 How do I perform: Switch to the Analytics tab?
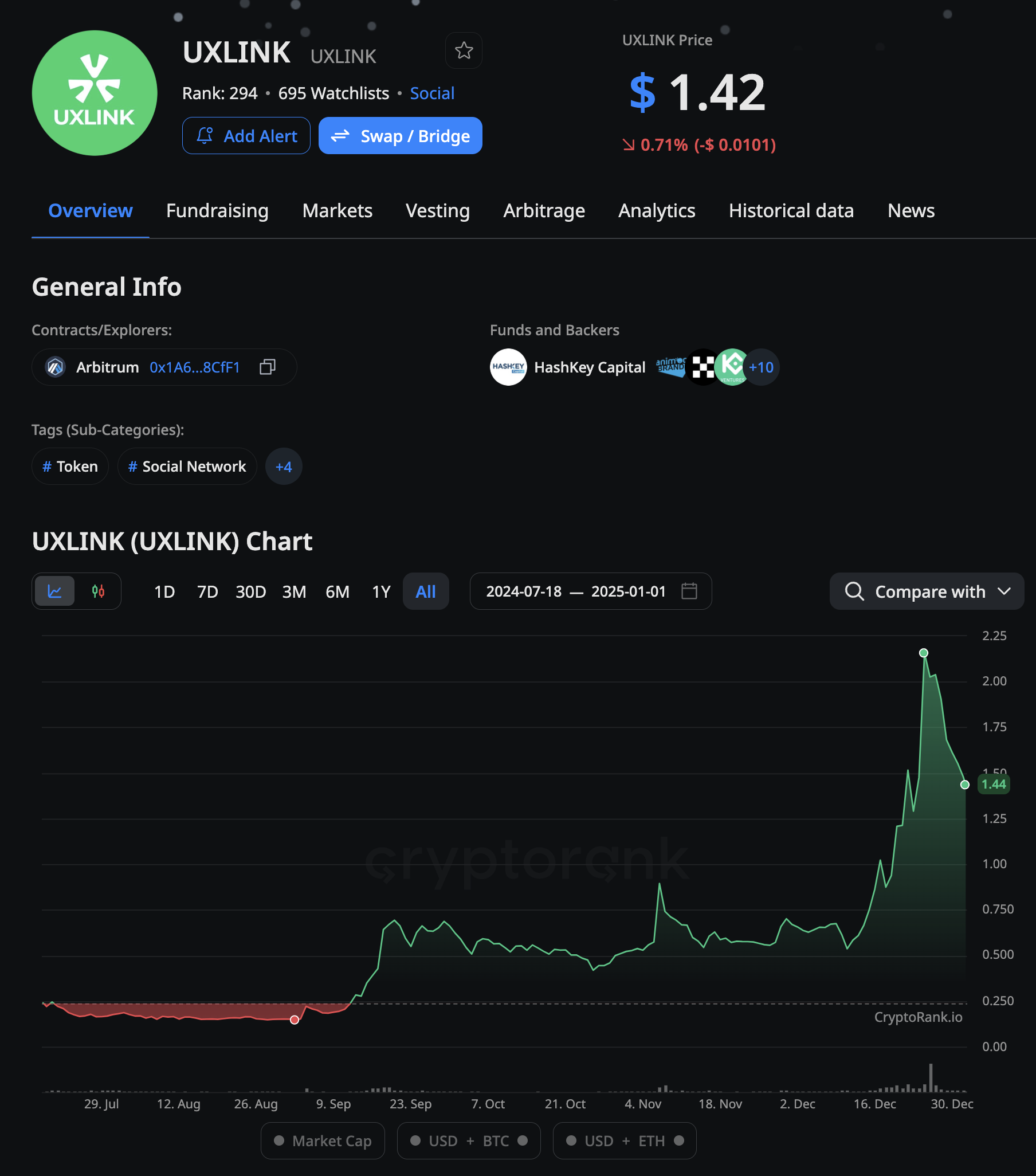pos(657,210)
